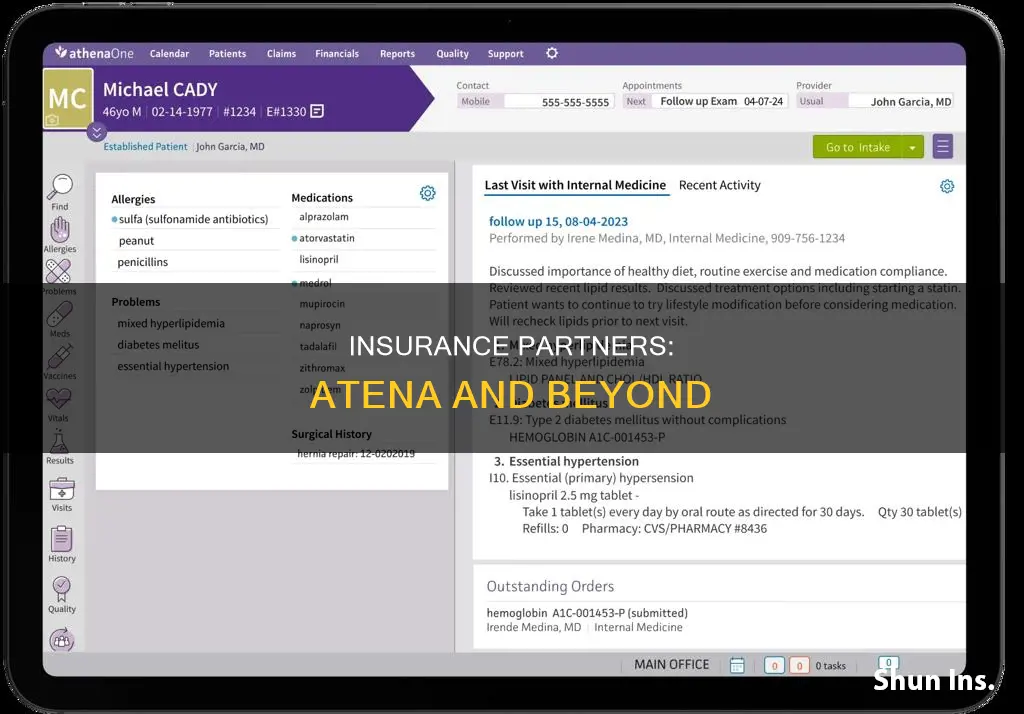The height and width of the screenshot is (714, 1024).
Task: Open the Quality menu in top bar
Action: pos(453,54)
